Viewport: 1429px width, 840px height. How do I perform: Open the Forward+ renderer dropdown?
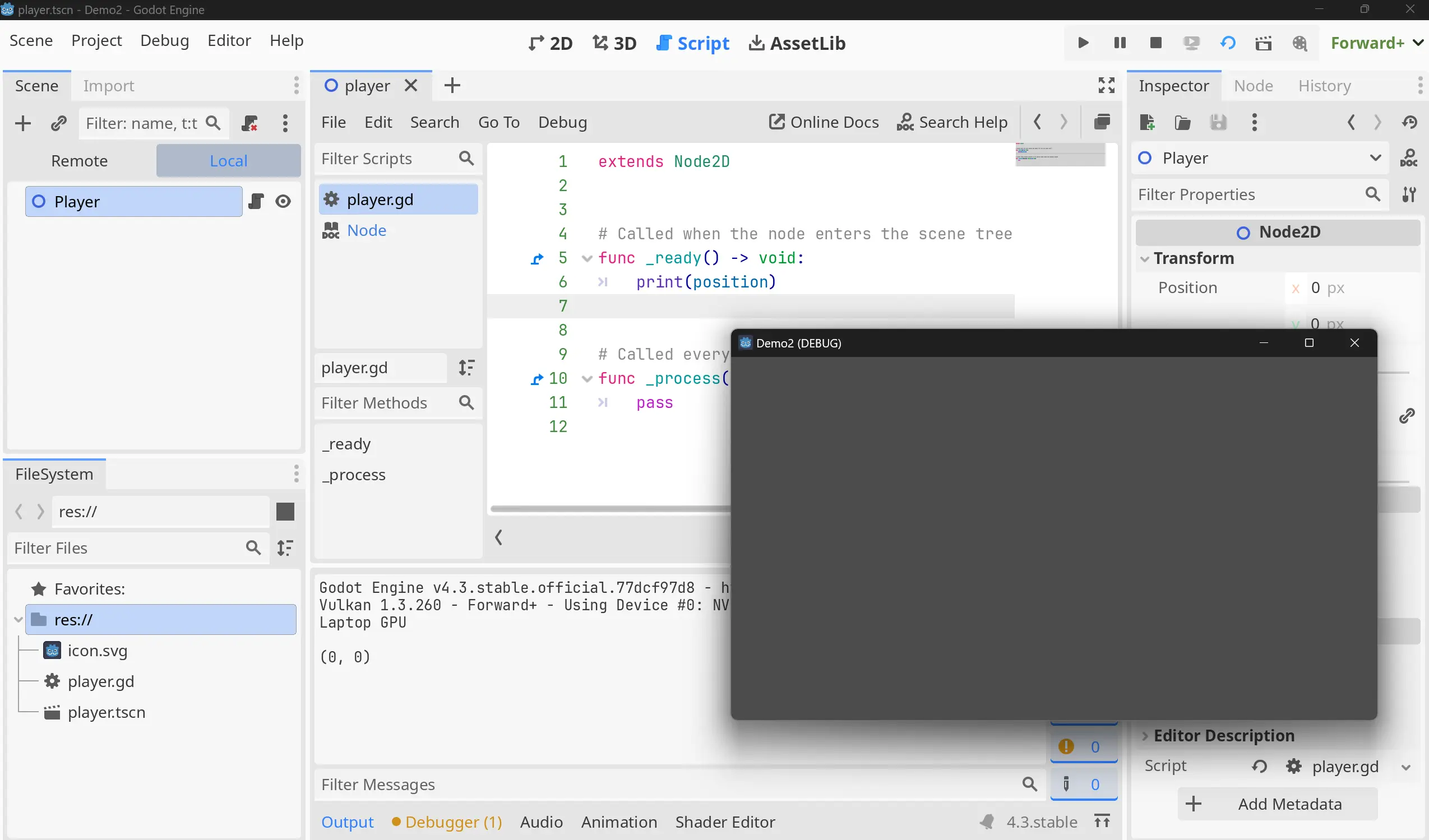point(1377,43)
